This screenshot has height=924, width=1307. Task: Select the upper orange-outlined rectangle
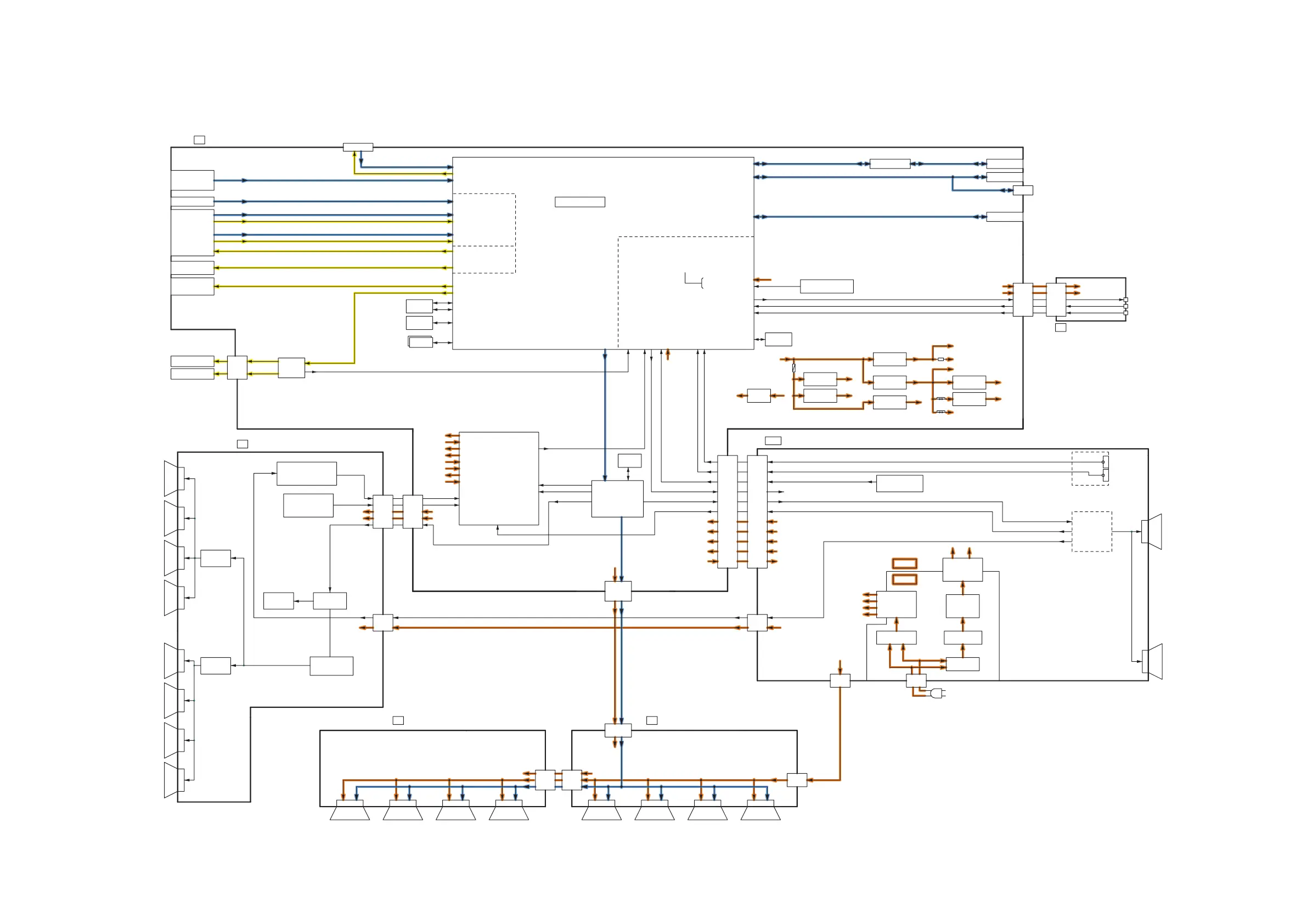click(x=905, y=564)
